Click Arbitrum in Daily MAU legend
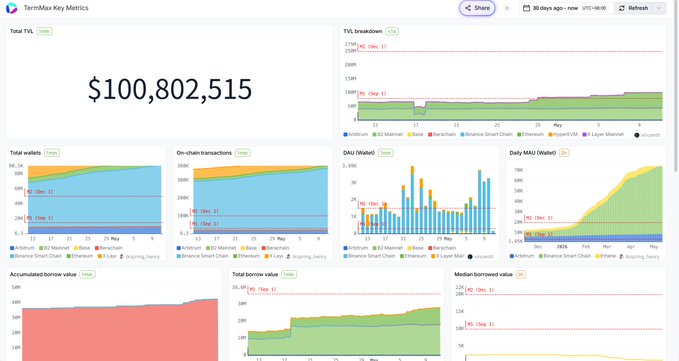679x361 pixels. tap(522, 256)
